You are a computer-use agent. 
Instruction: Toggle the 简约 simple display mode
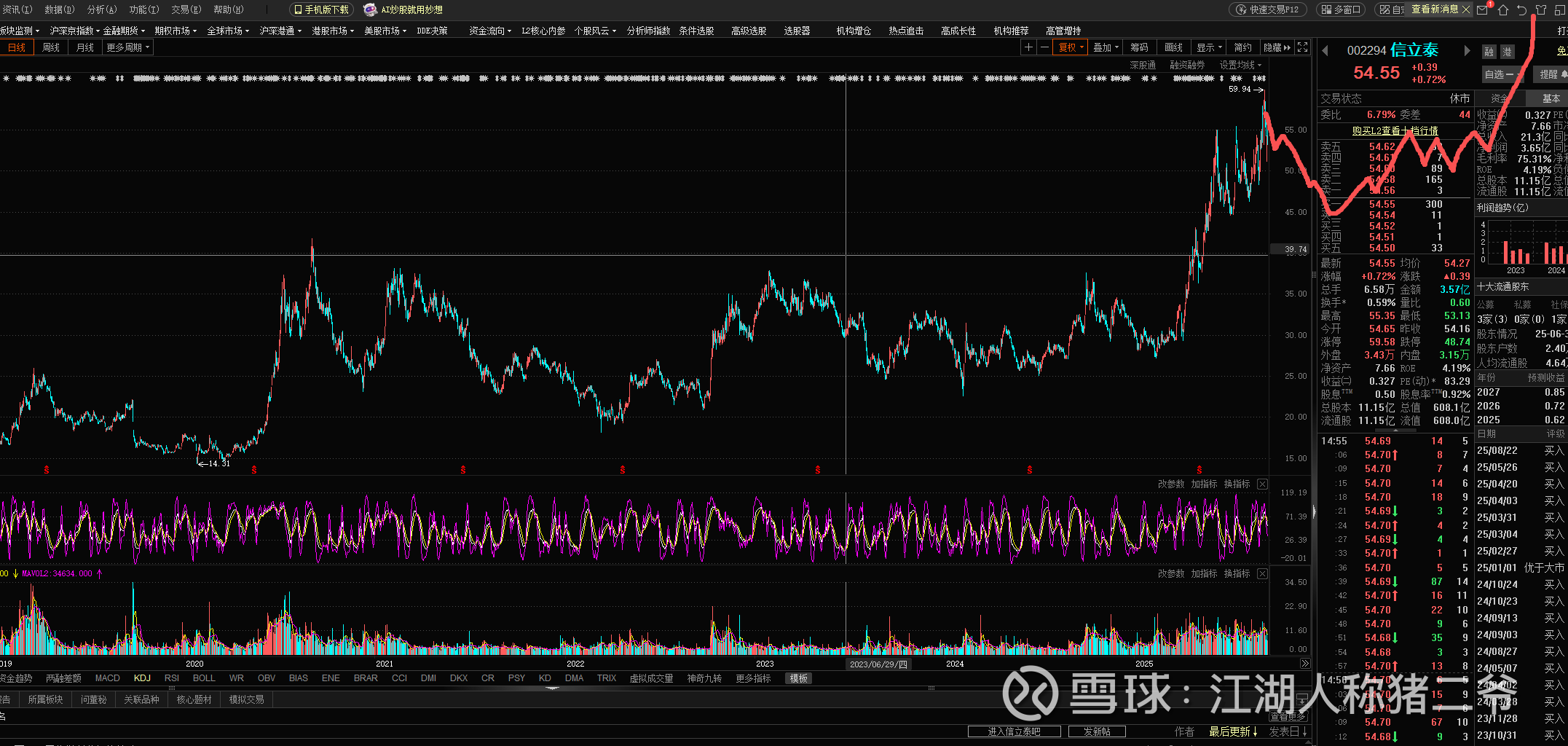coord(1242,47)
